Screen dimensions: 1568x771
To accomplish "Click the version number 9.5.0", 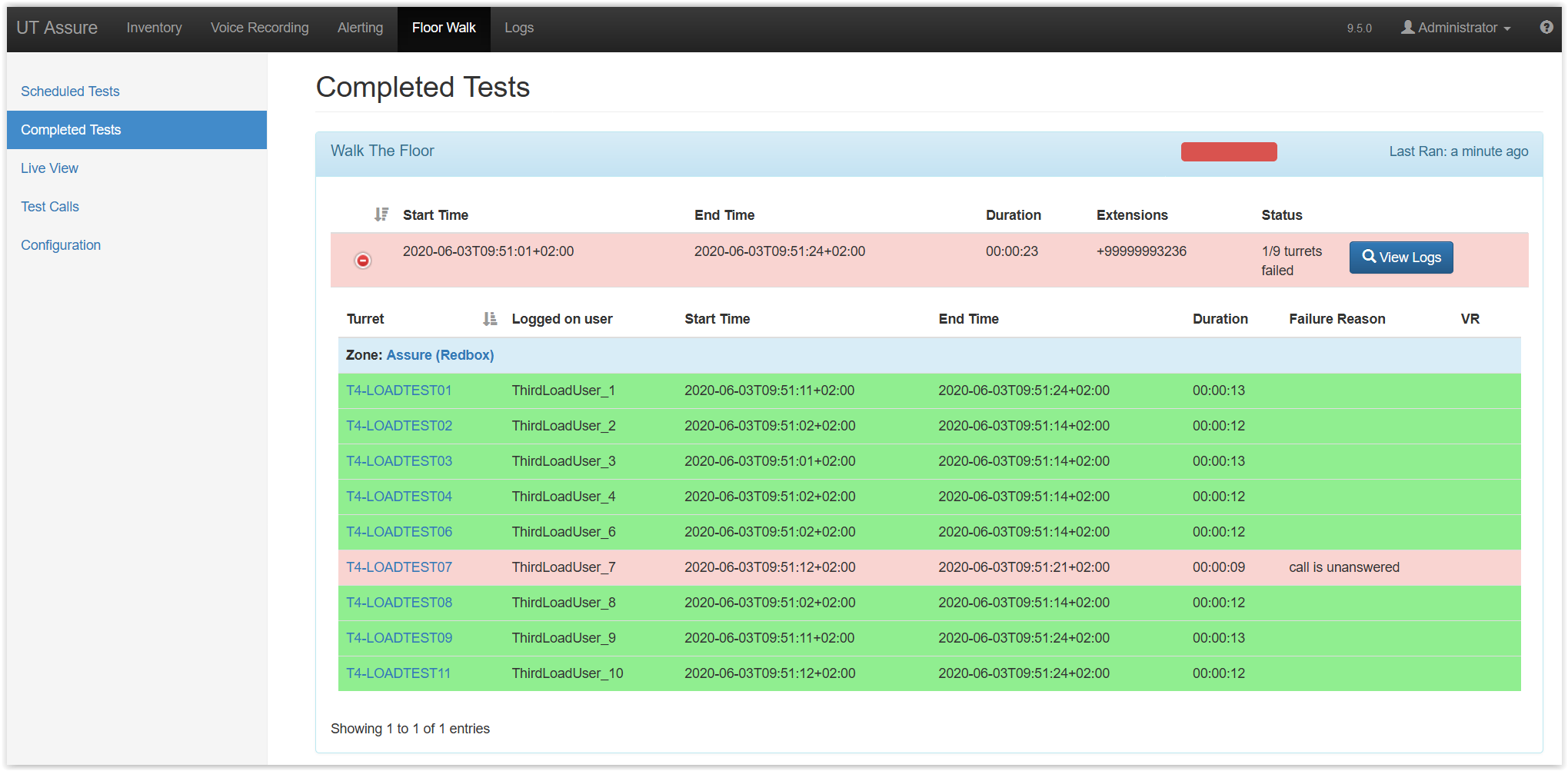I will click(1359, 28).
